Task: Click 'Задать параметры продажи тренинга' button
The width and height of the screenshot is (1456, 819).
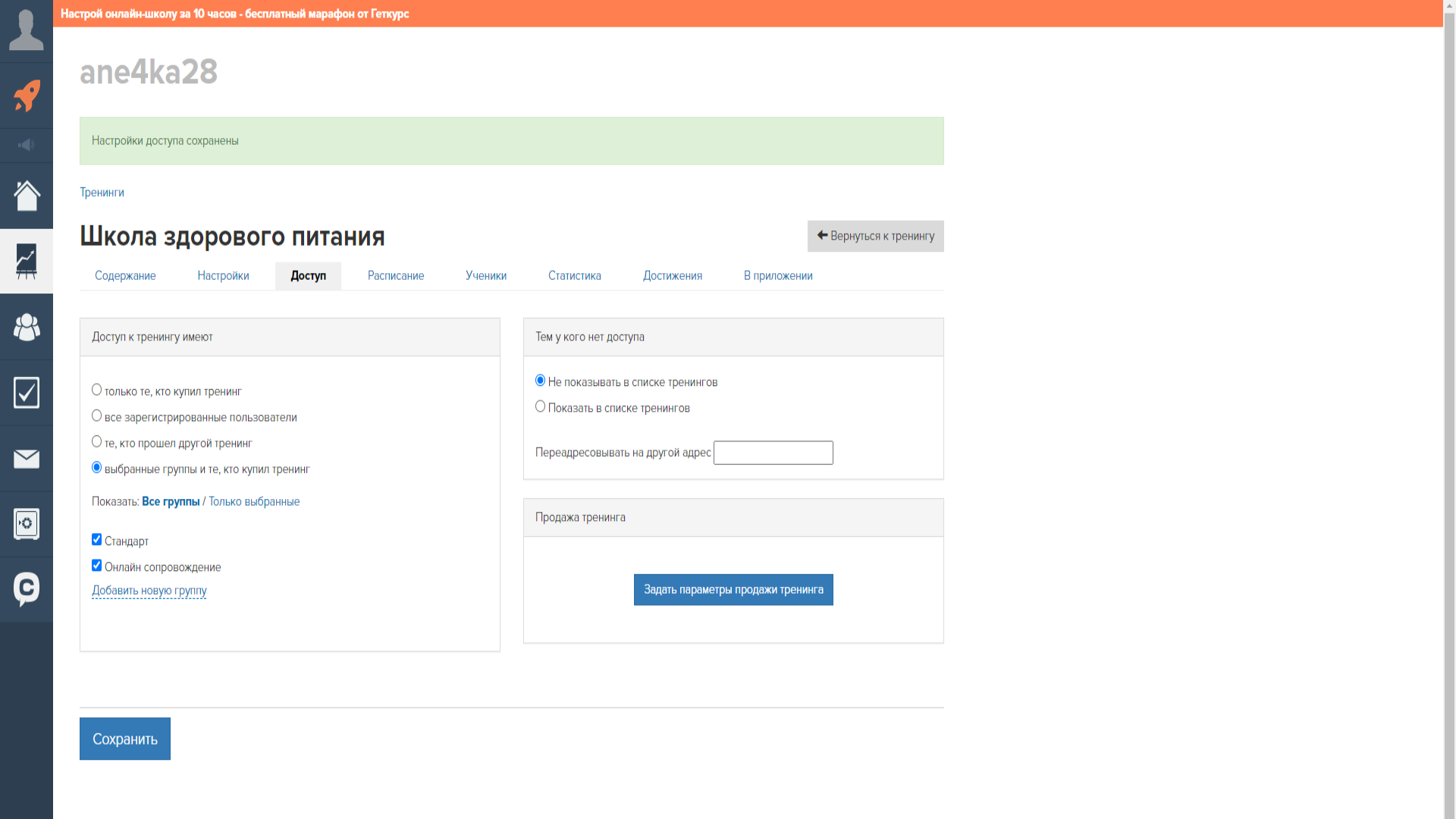Action: [733, 590]
